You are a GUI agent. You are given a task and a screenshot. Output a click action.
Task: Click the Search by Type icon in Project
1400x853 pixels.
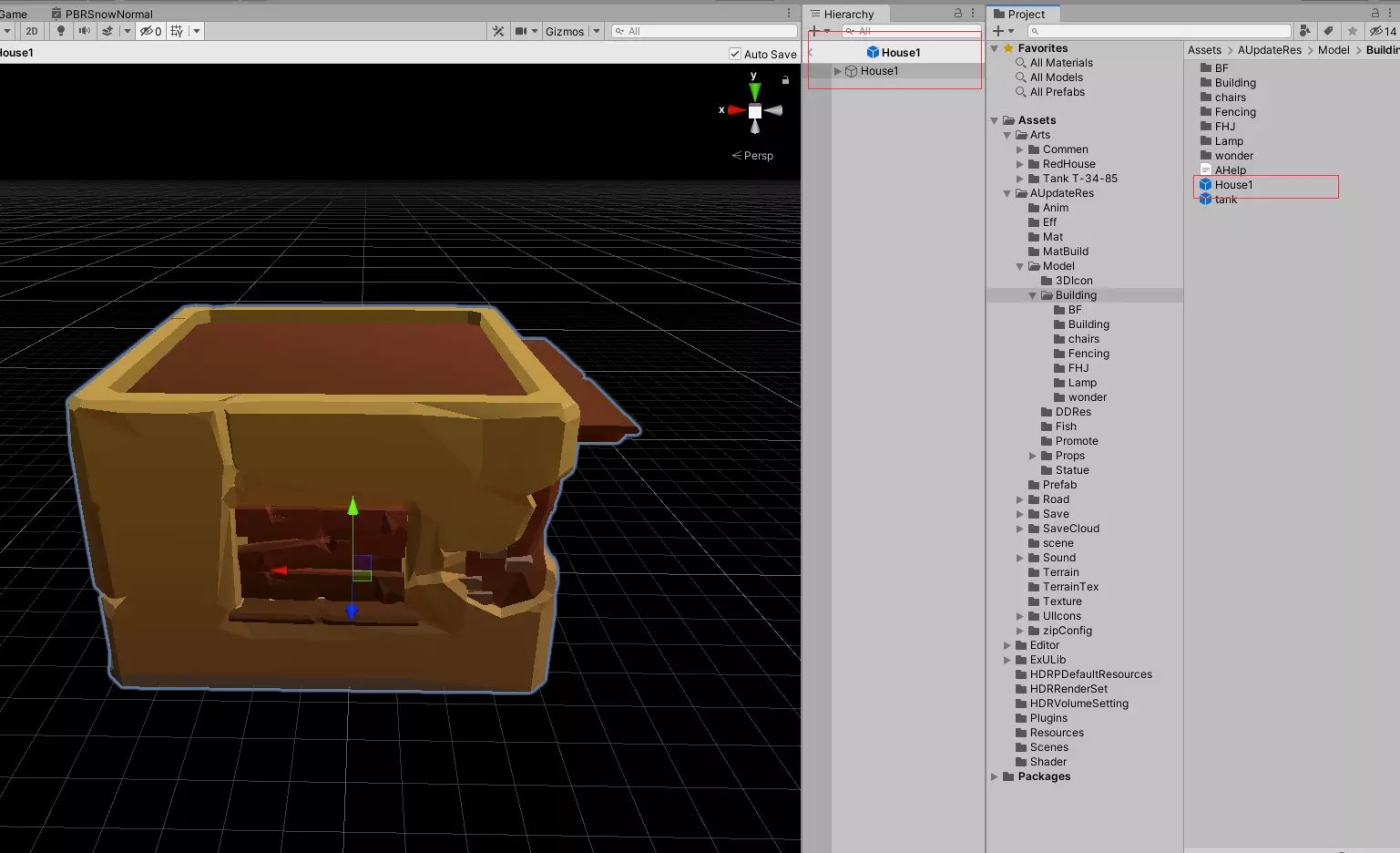[1304, 31]
